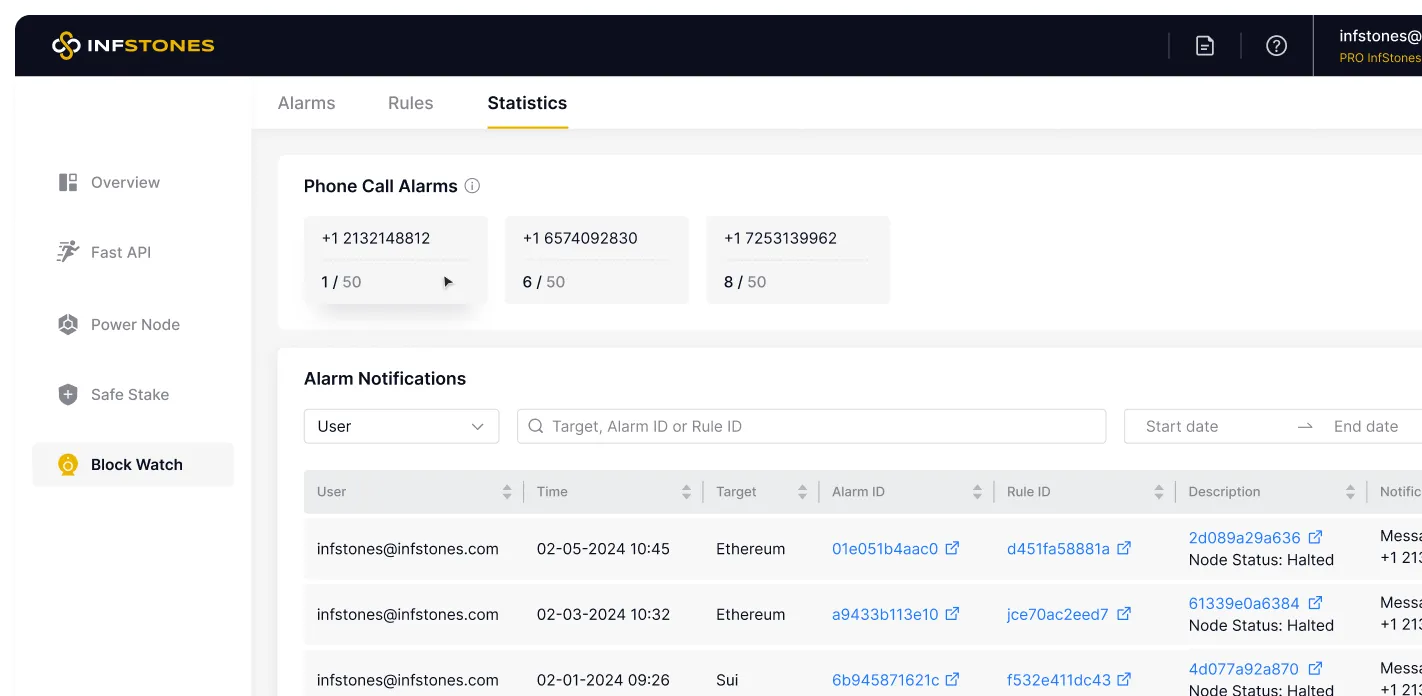Open external link for description 2d089a29a636
The image size is (1422, 696).
(x=1316, y=537)
